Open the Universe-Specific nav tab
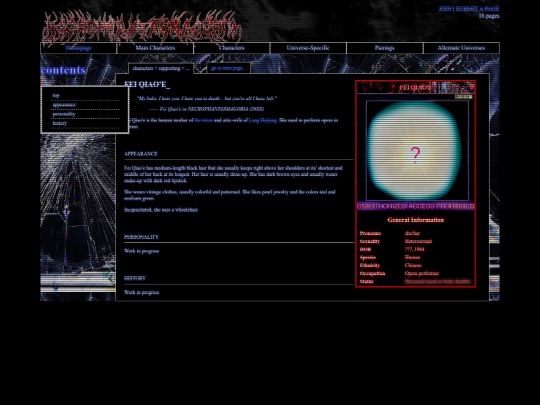Viewport: 540px width, 405px height. click(x=308, y=48)
